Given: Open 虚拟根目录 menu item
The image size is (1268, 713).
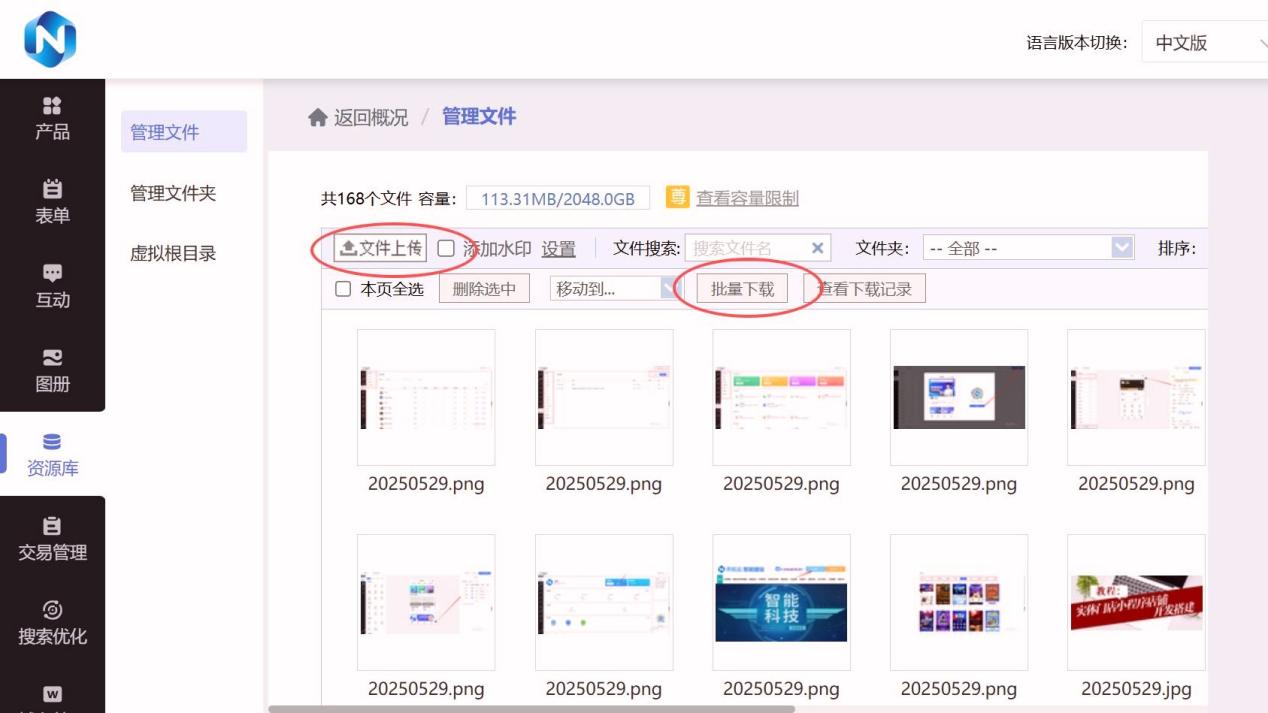Looking at the screenshot, I should [x=173, y=254].
